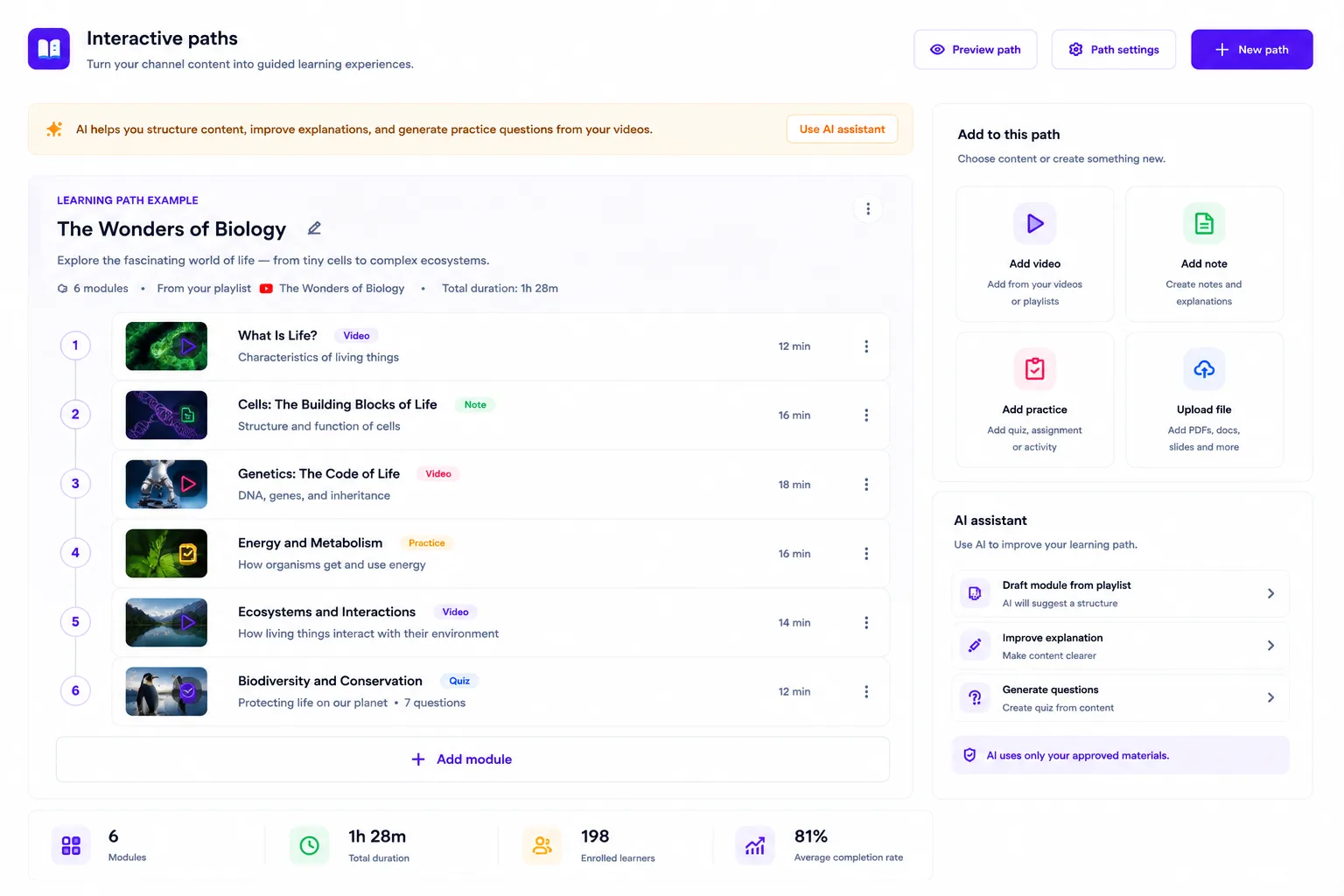This screenshot has height=896, width=1344.
Task: Click the Preview path eye button
Action: (x=975, y=50)
